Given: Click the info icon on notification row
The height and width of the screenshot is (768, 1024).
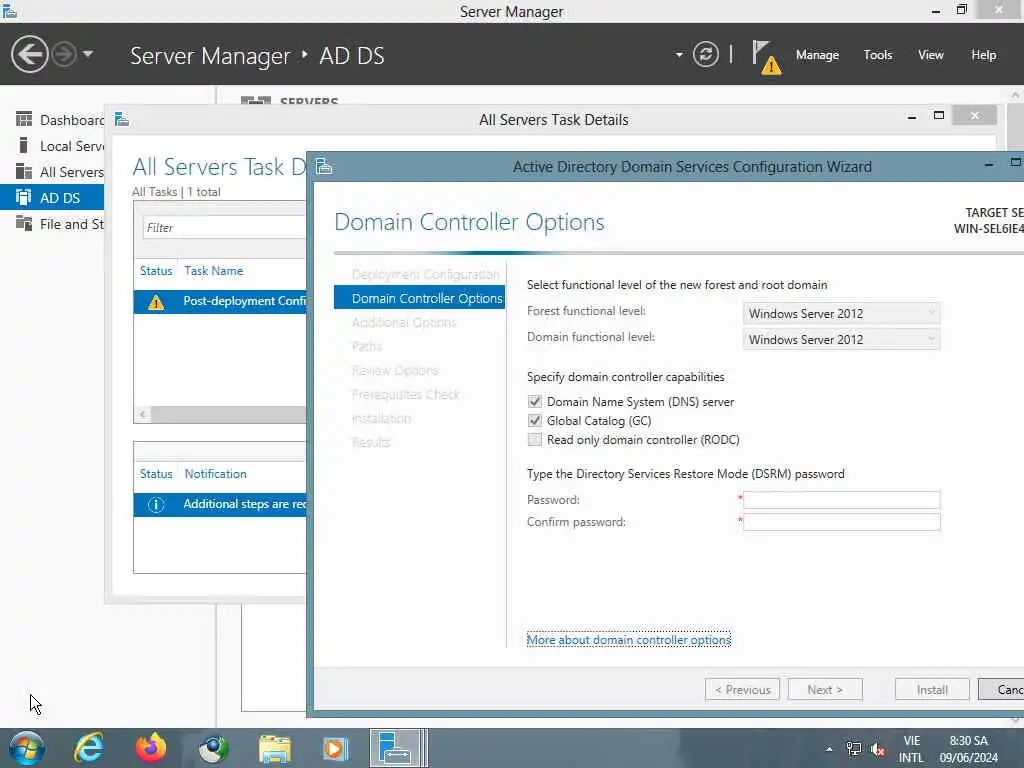Looking at the screenshot, I should click(155, 504).
